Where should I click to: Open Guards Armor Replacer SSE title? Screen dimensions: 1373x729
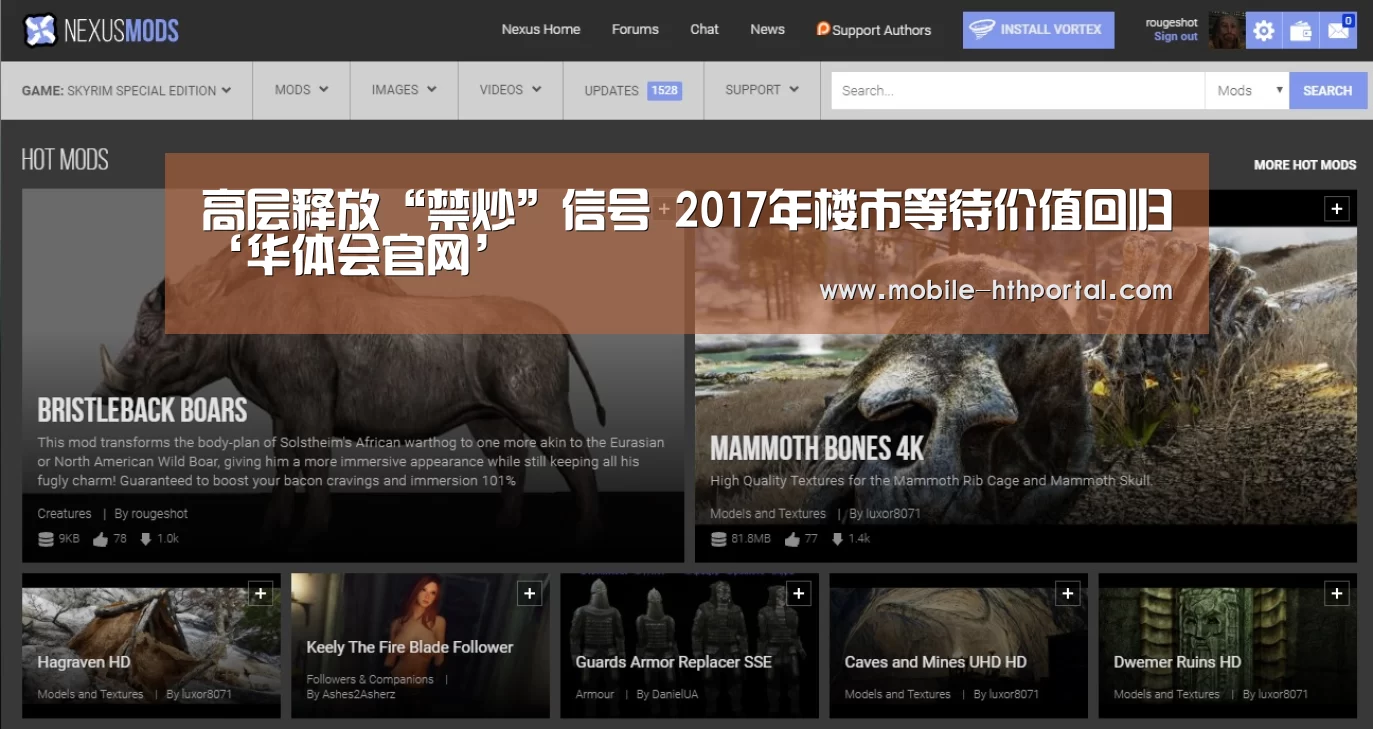tap(674, 662)
